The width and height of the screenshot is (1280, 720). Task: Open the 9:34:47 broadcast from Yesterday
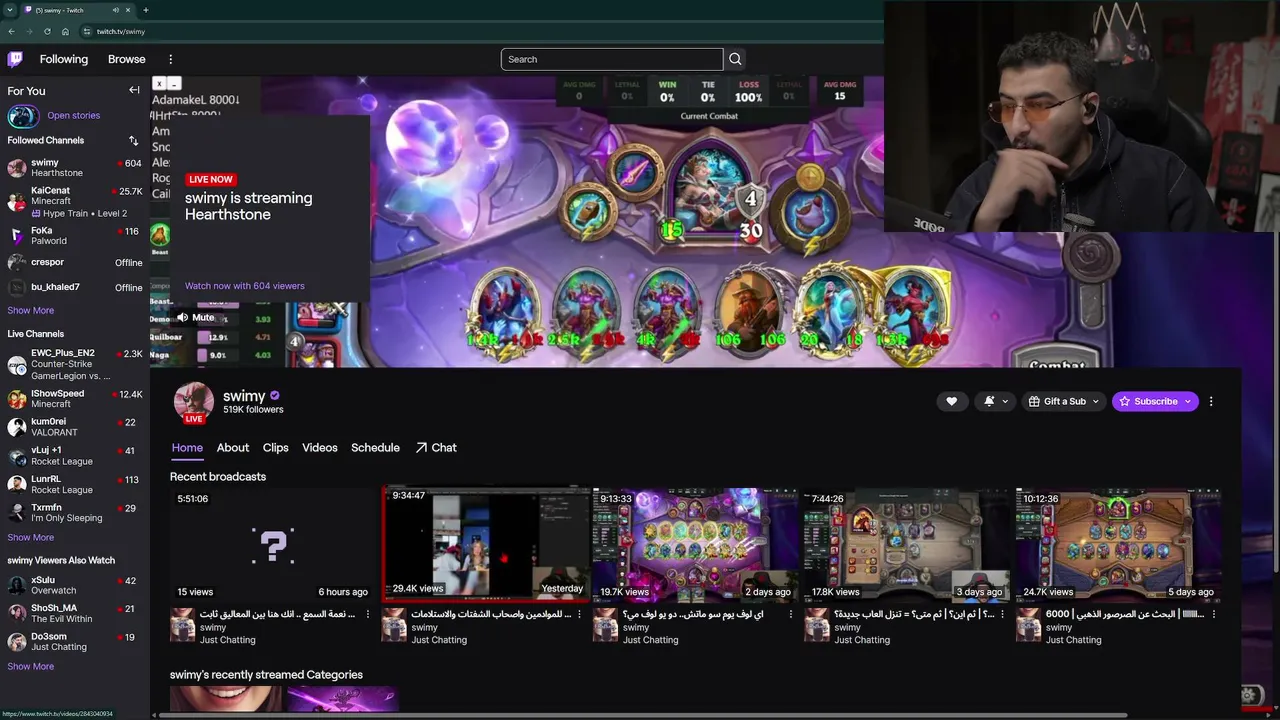[x=485, y=545]
